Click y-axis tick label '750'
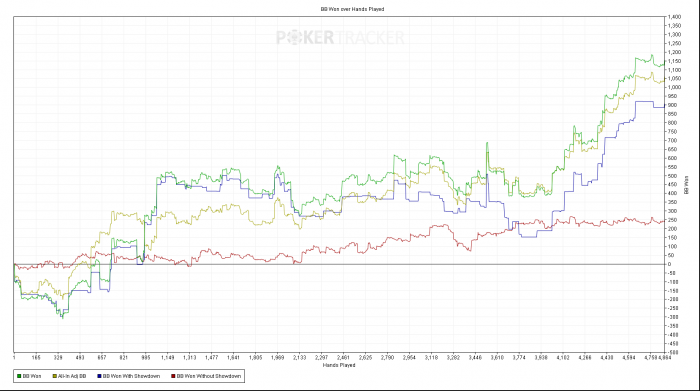 point(672,132)
